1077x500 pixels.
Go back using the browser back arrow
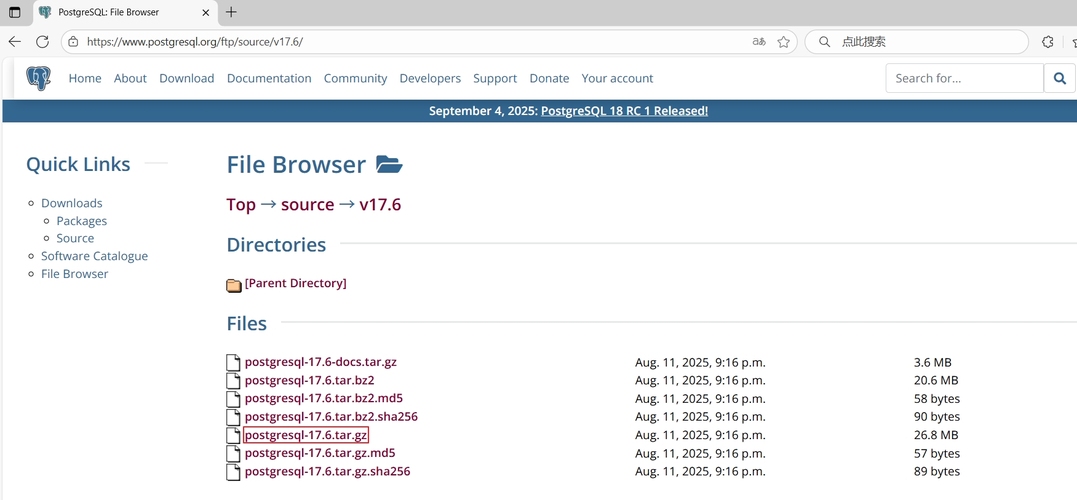[14, 42]
